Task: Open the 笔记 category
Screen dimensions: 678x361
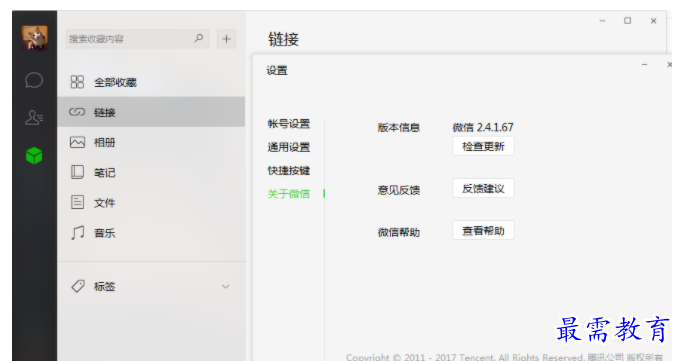Action: point(151,173)
